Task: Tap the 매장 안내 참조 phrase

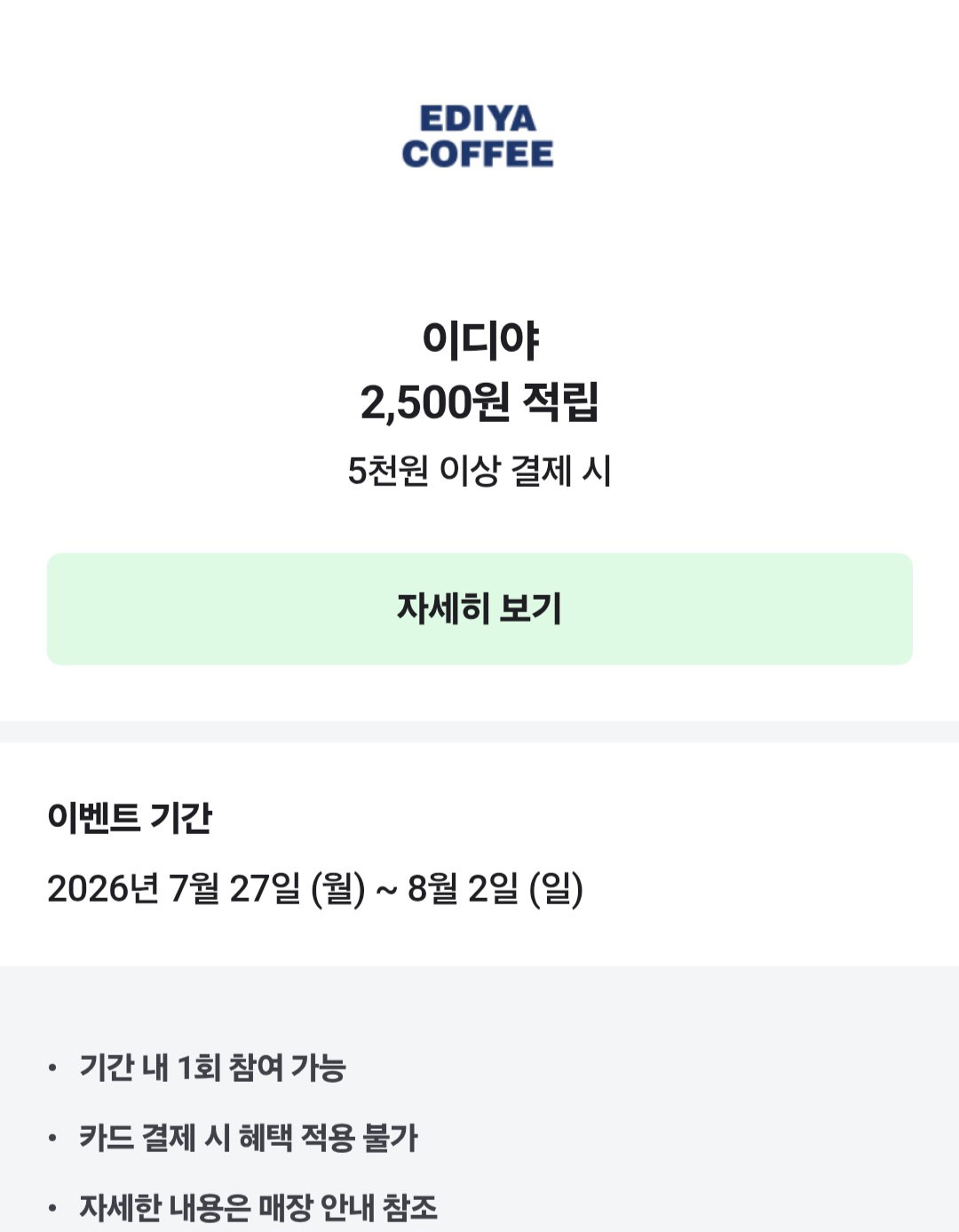Action: (x=348, y=1207)
